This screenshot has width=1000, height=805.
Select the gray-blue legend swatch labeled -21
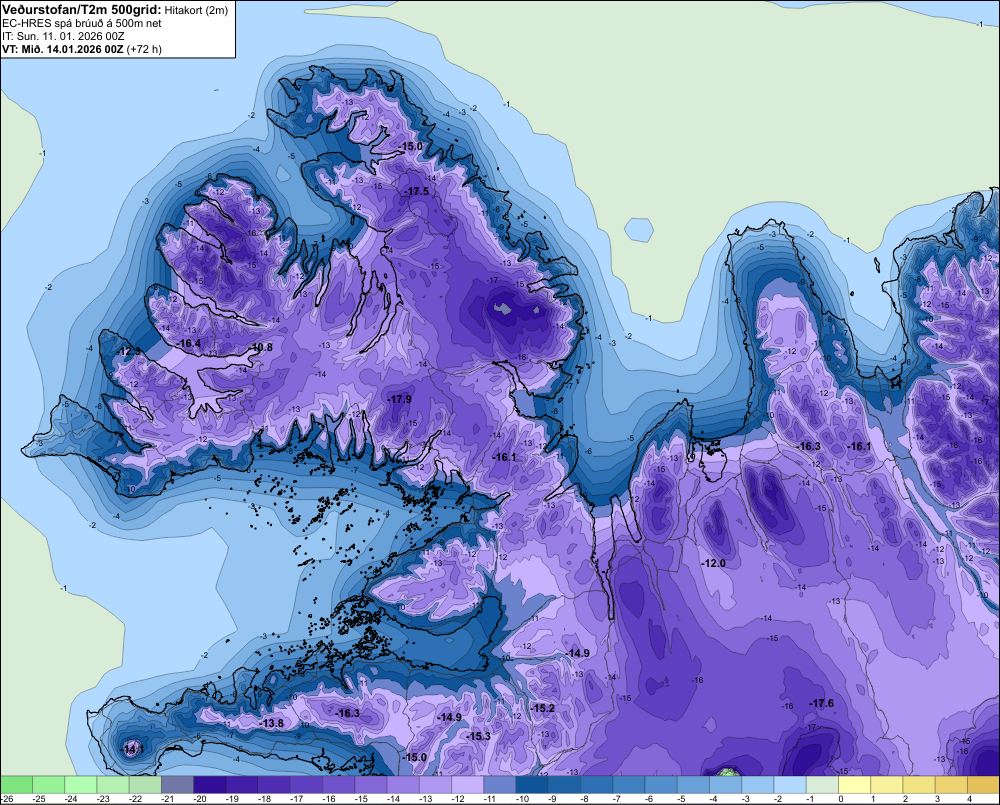pos(177,784)
